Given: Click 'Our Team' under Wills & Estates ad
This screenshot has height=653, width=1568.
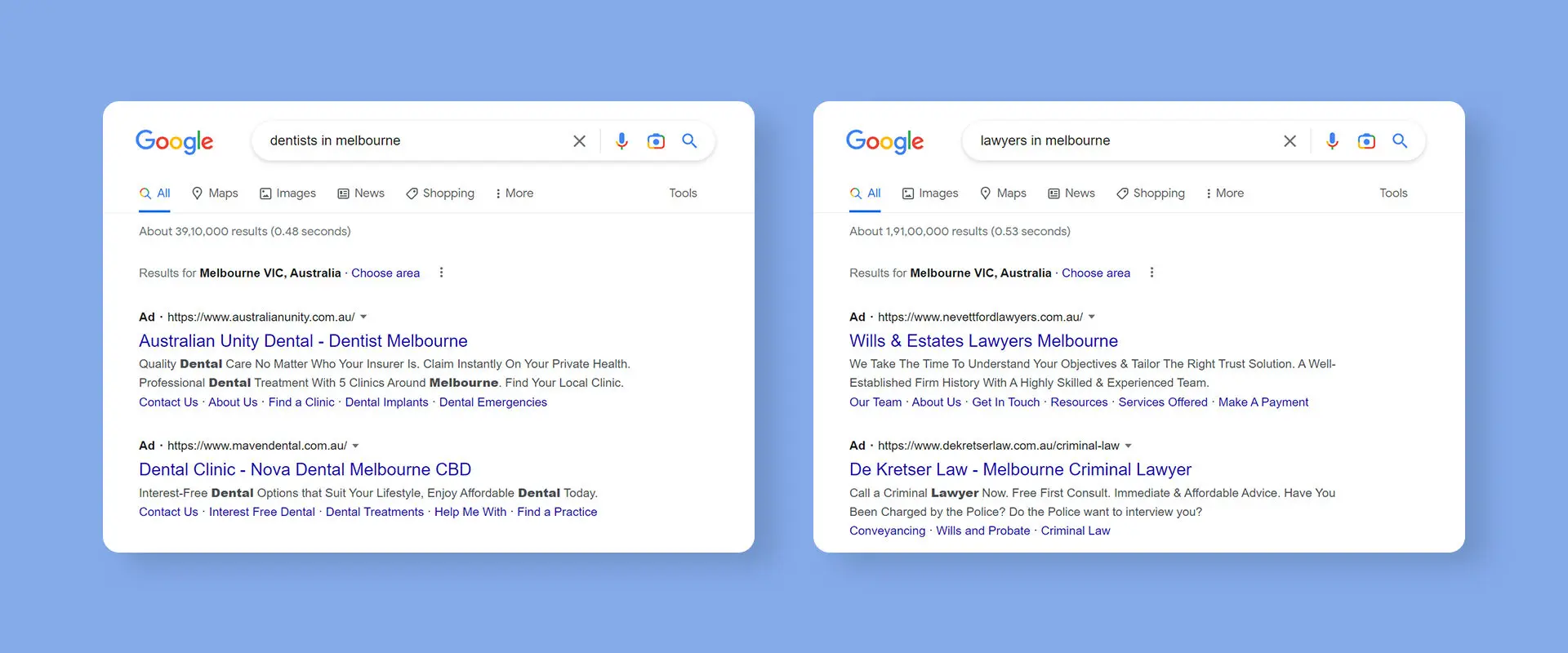Looking at the screenshot, I should 875,402.
